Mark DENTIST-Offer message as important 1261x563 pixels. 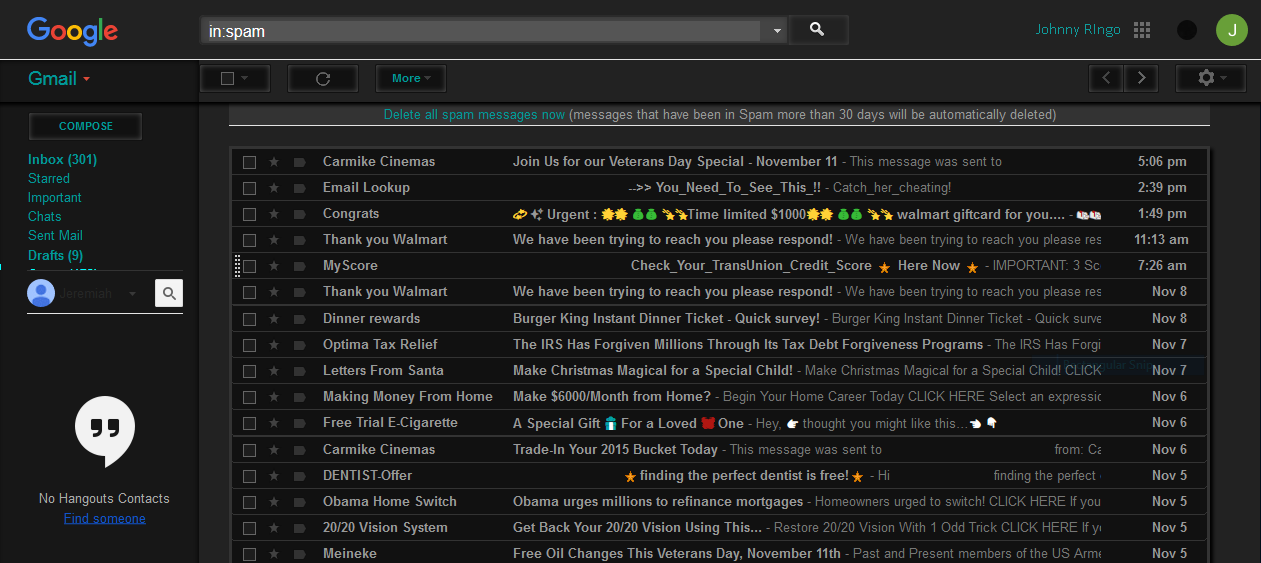click(x=299, y=475)
